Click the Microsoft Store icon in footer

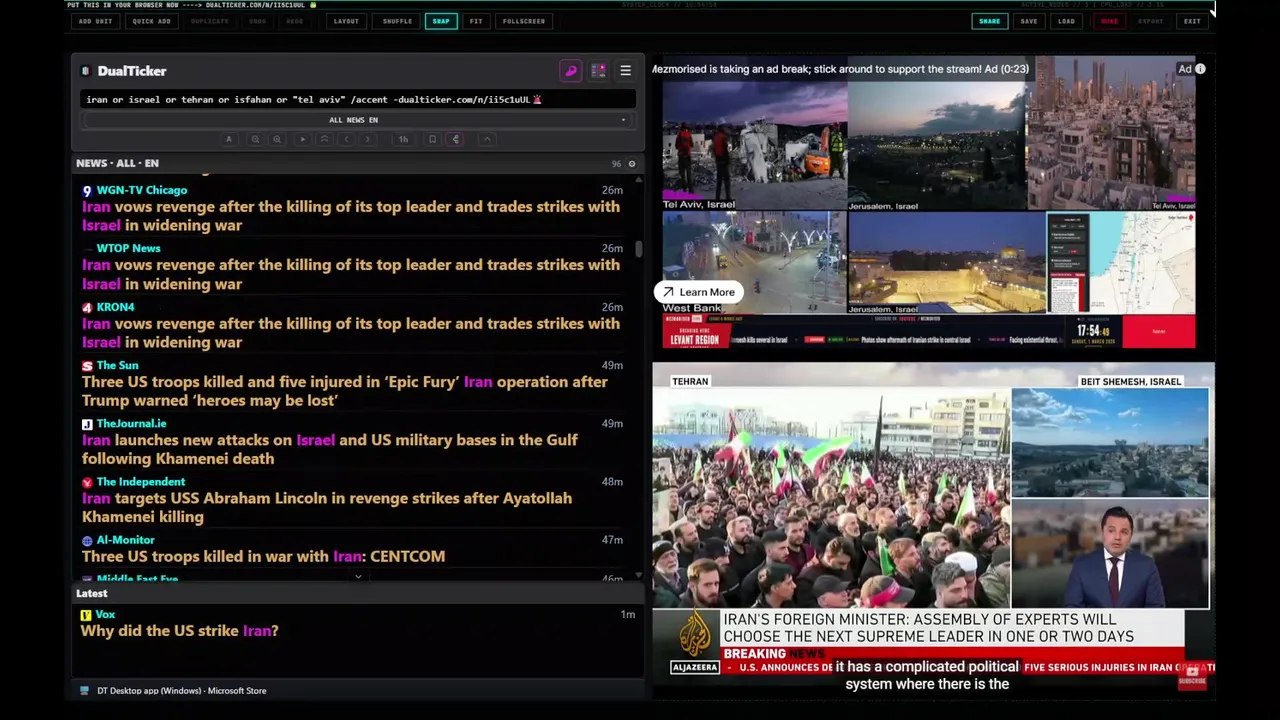84,691
